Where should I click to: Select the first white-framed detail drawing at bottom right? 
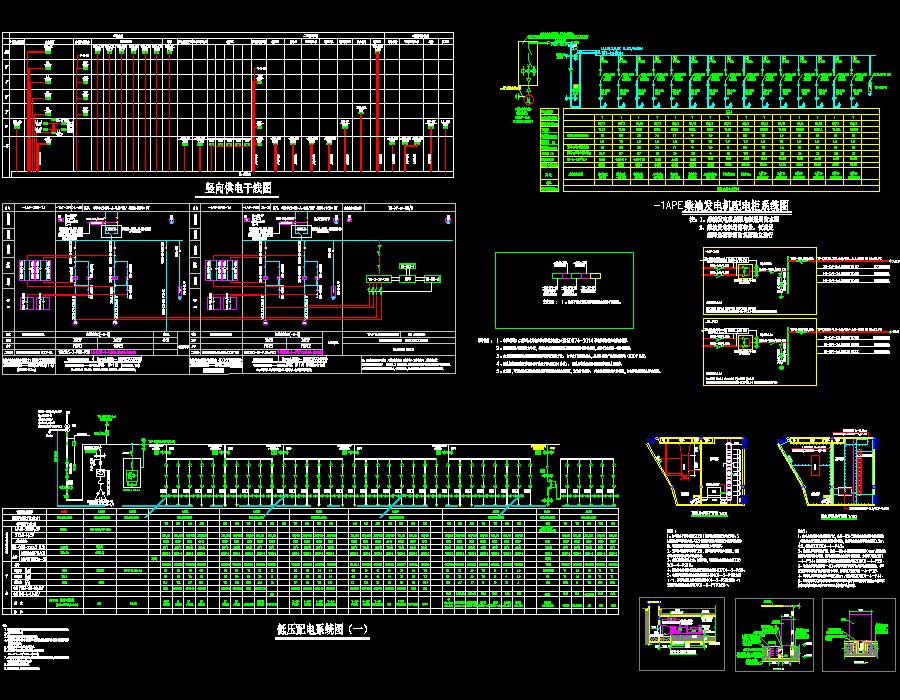681,633
